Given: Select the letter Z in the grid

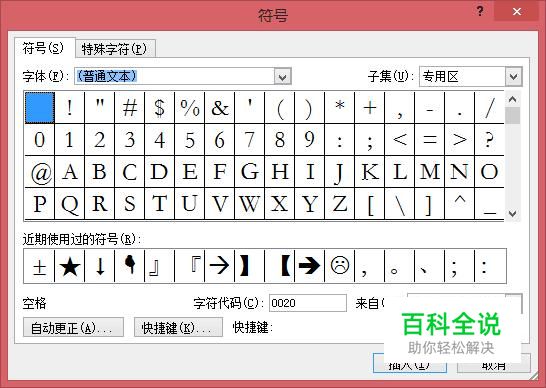Looking at the screenshot, I should pyautogui.click(x=340, y=204).
